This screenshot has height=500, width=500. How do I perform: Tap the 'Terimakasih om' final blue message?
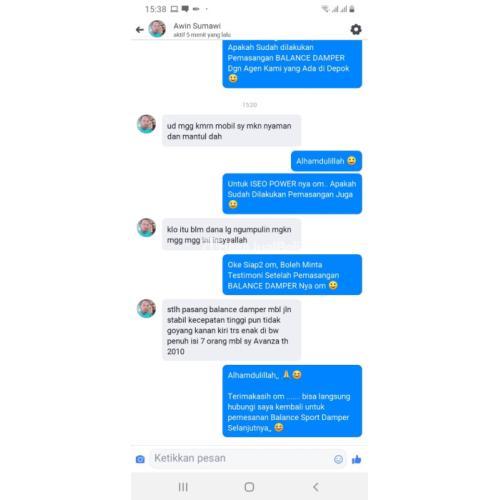(x=292, y=401)
